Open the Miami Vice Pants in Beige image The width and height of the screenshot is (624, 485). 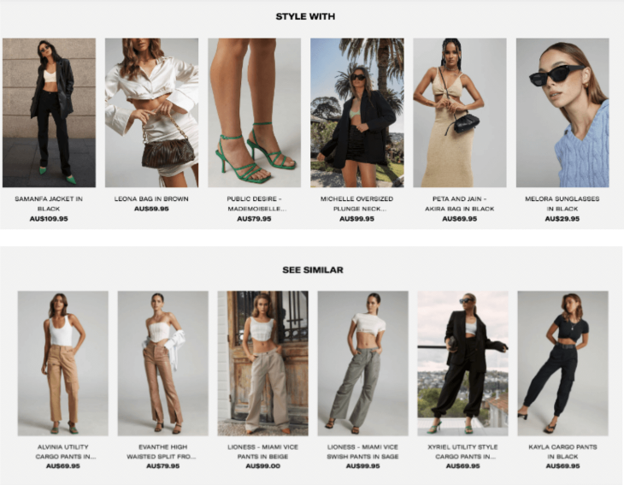tap(263, 363)
